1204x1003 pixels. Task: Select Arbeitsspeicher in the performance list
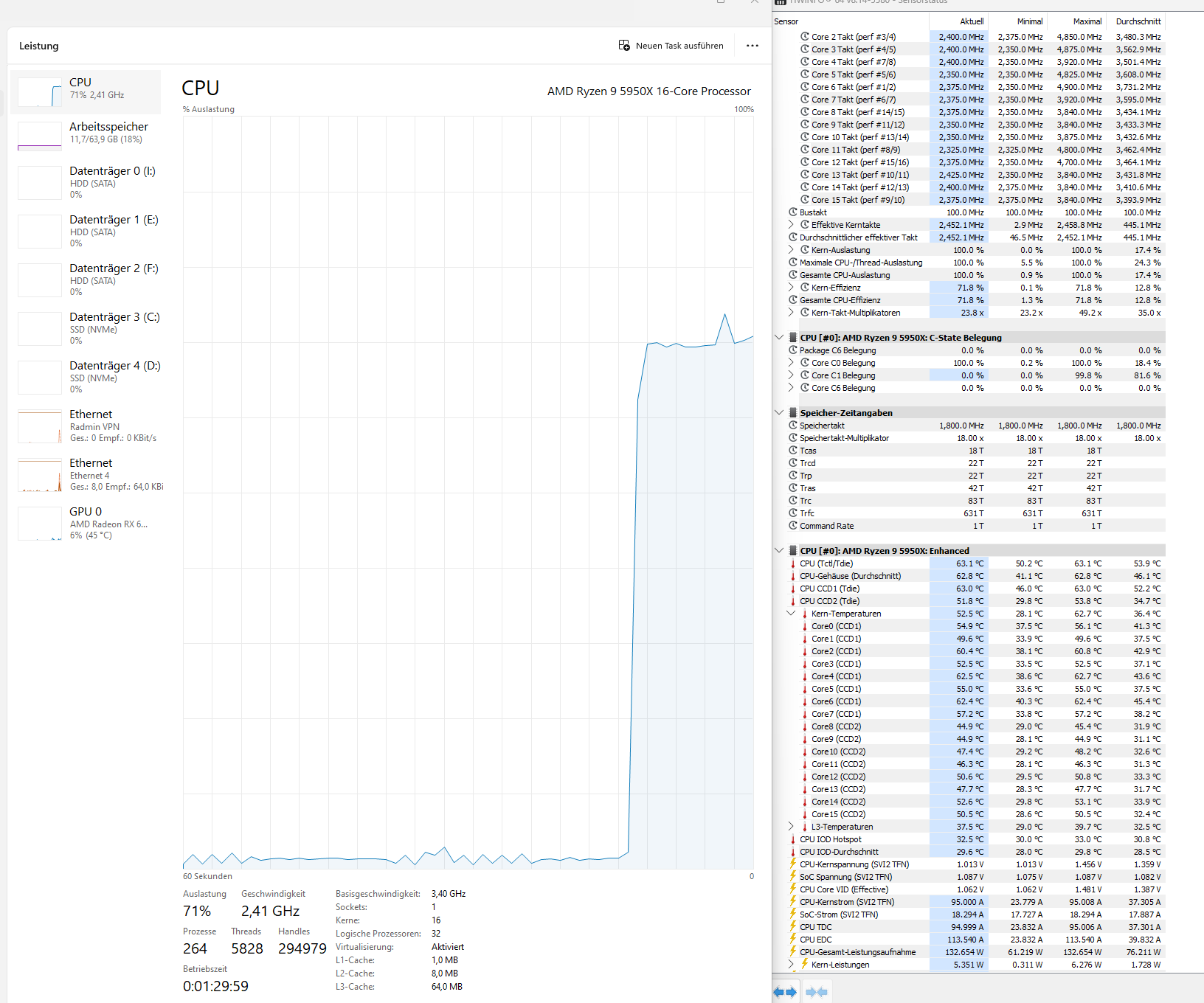[x=86, y=136]
